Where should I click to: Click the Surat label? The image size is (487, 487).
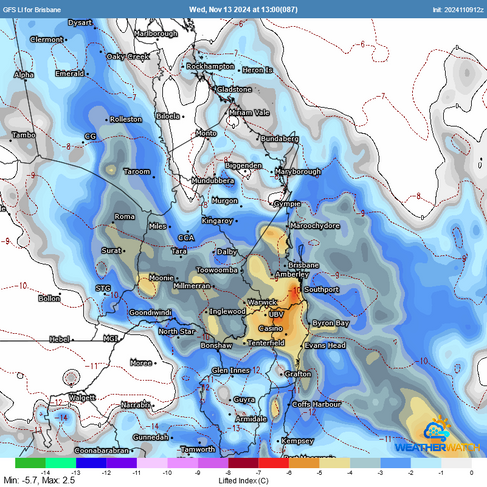[x=111, y=250]
